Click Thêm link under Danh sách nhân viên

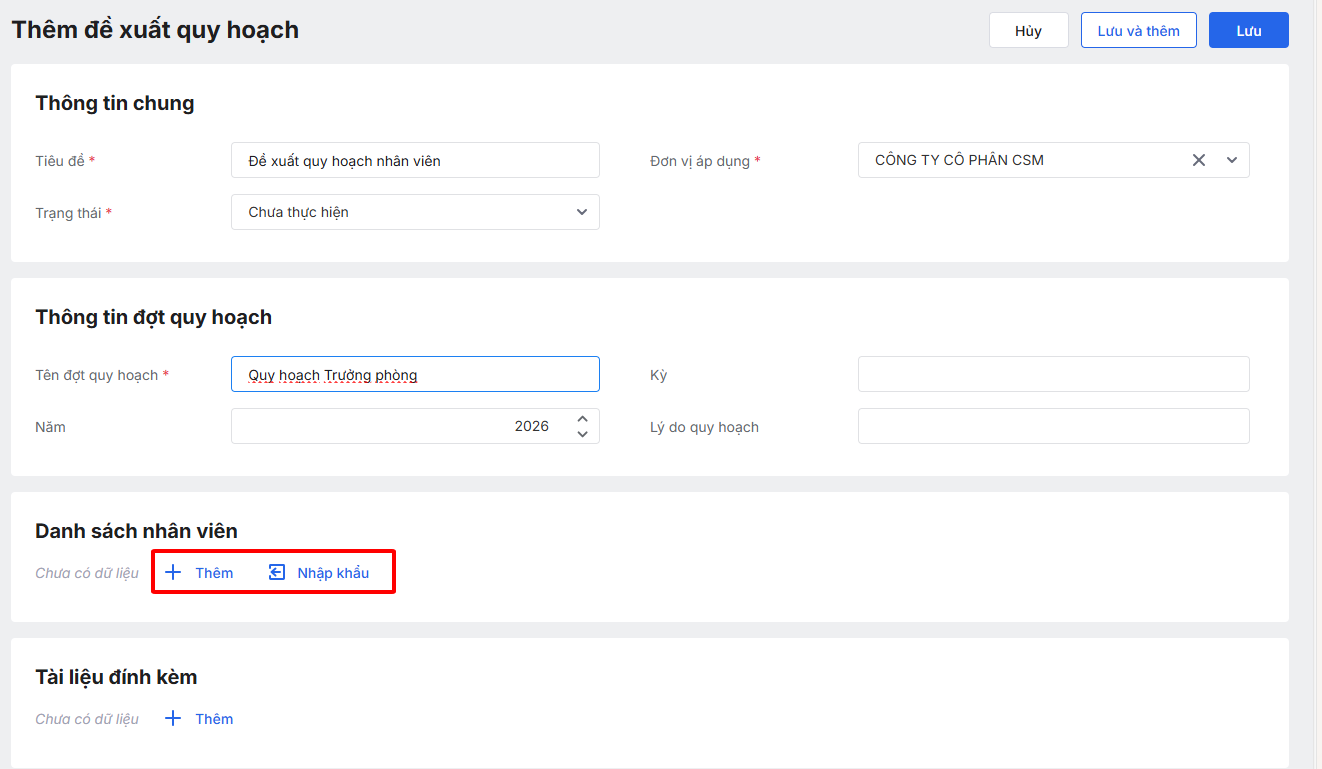[214, 573]
